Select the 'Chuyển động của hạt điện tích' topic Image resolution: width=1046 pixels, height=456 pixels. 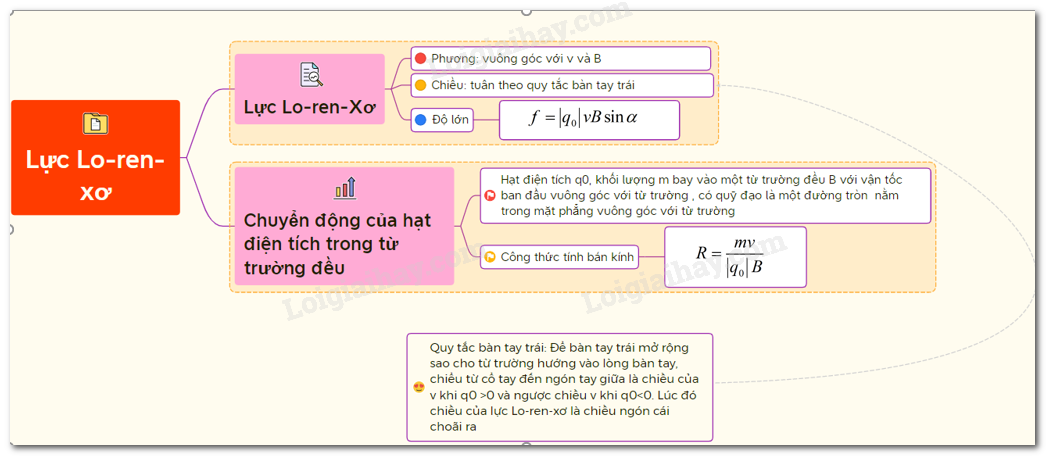(344, 226)
